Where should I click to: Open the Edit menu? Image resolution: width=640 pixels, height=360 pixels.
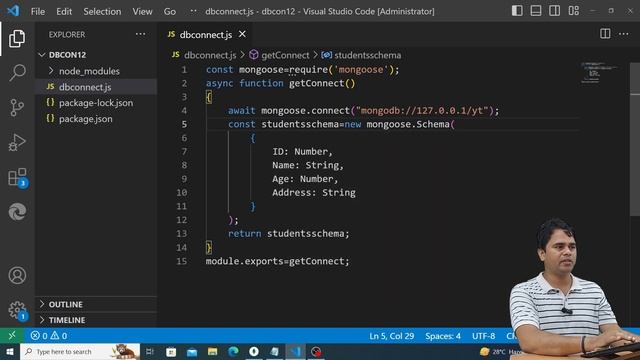click(x=64, y=11)
